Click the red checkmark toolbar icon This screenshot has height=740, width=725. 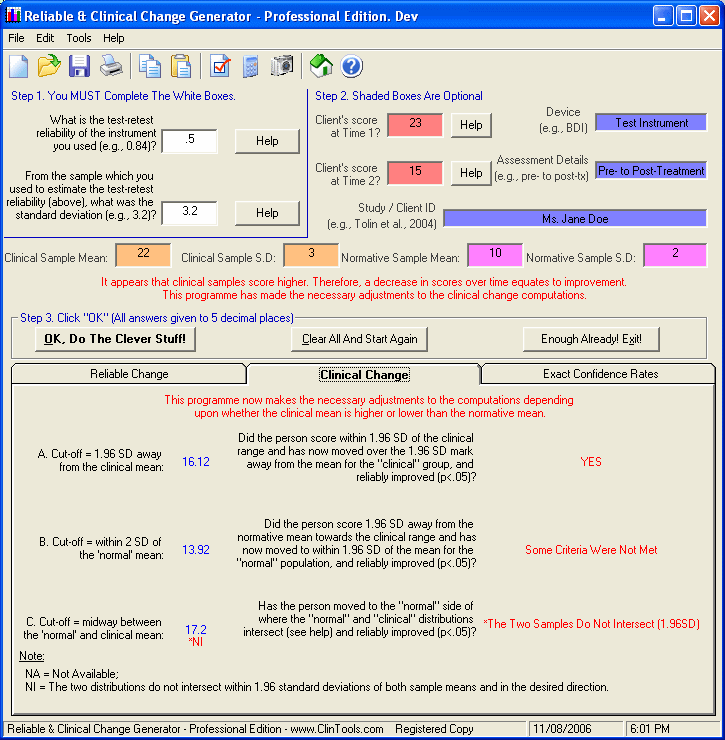220,67
